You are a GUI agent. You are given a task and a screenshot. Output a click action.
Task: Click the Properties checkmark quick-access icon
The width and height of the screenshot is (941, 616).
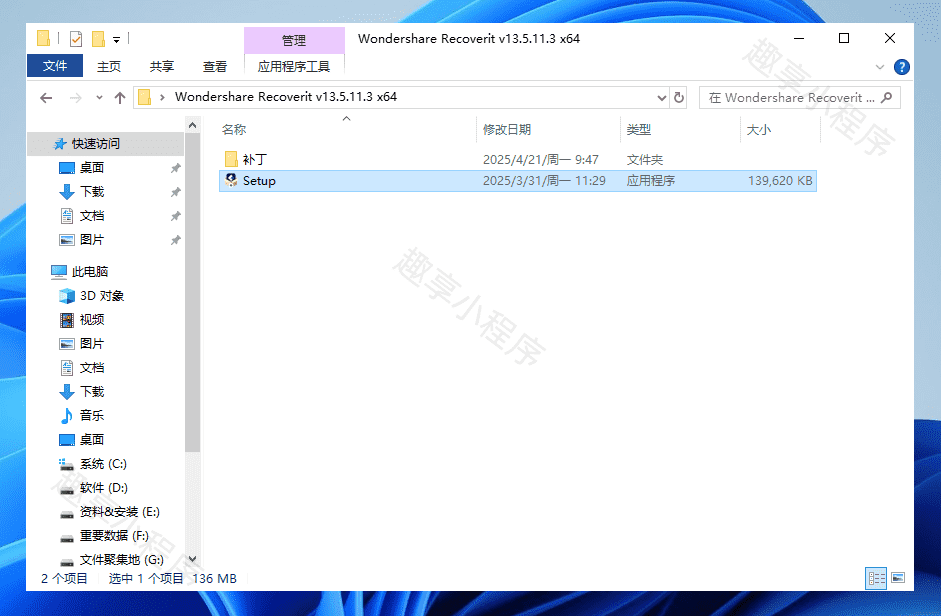[76, 39]
